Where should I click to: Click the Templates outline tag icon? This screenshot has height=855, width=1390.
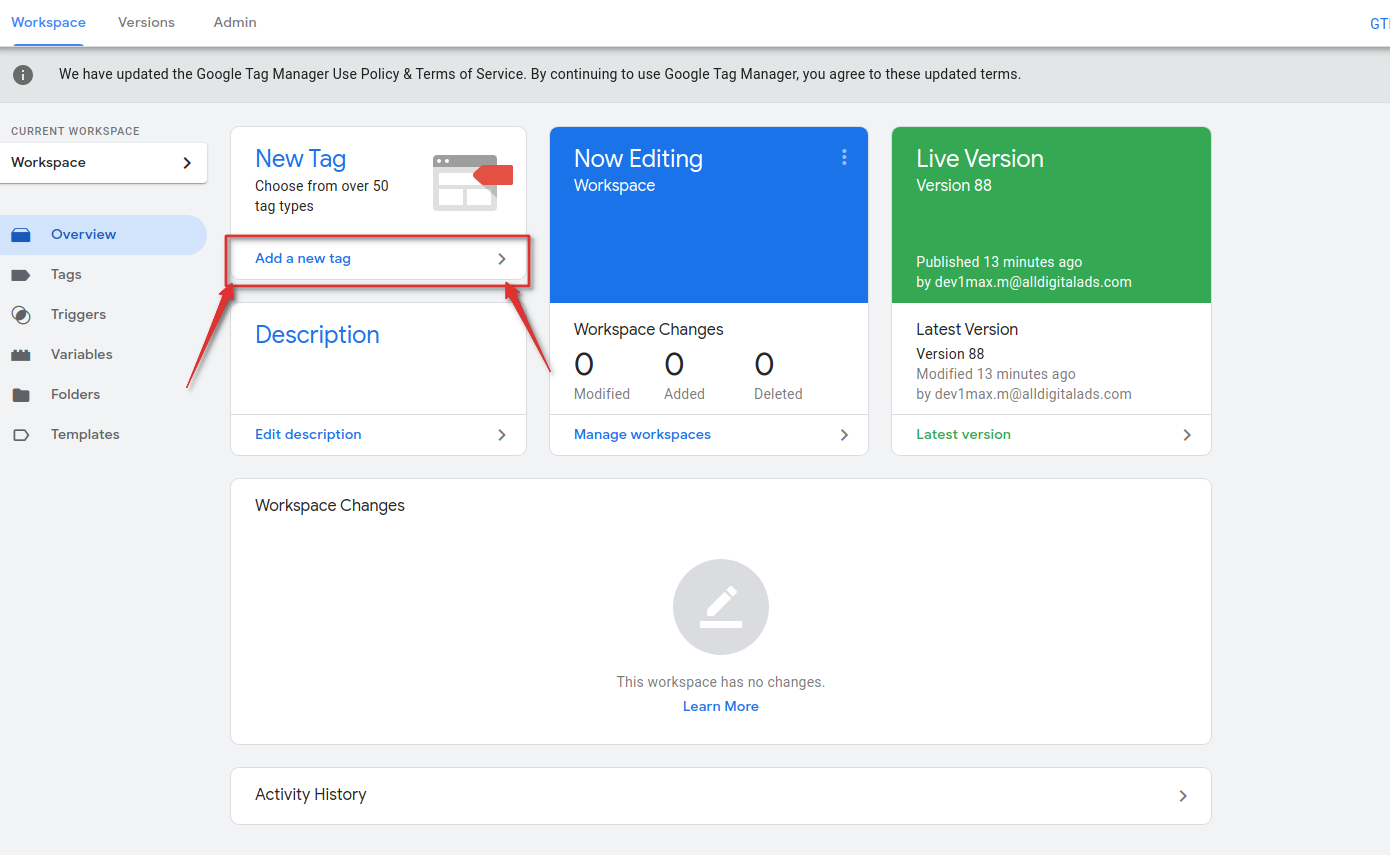[x=21, y=435]
